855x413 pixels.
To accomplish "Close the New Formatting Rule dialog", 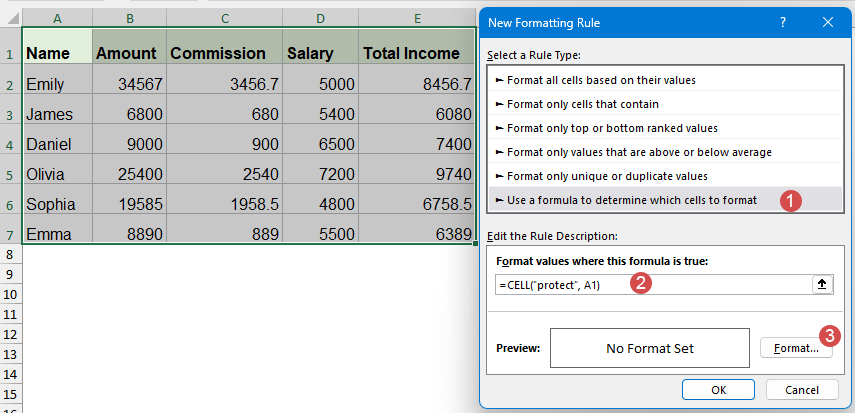I will point(827,21).
